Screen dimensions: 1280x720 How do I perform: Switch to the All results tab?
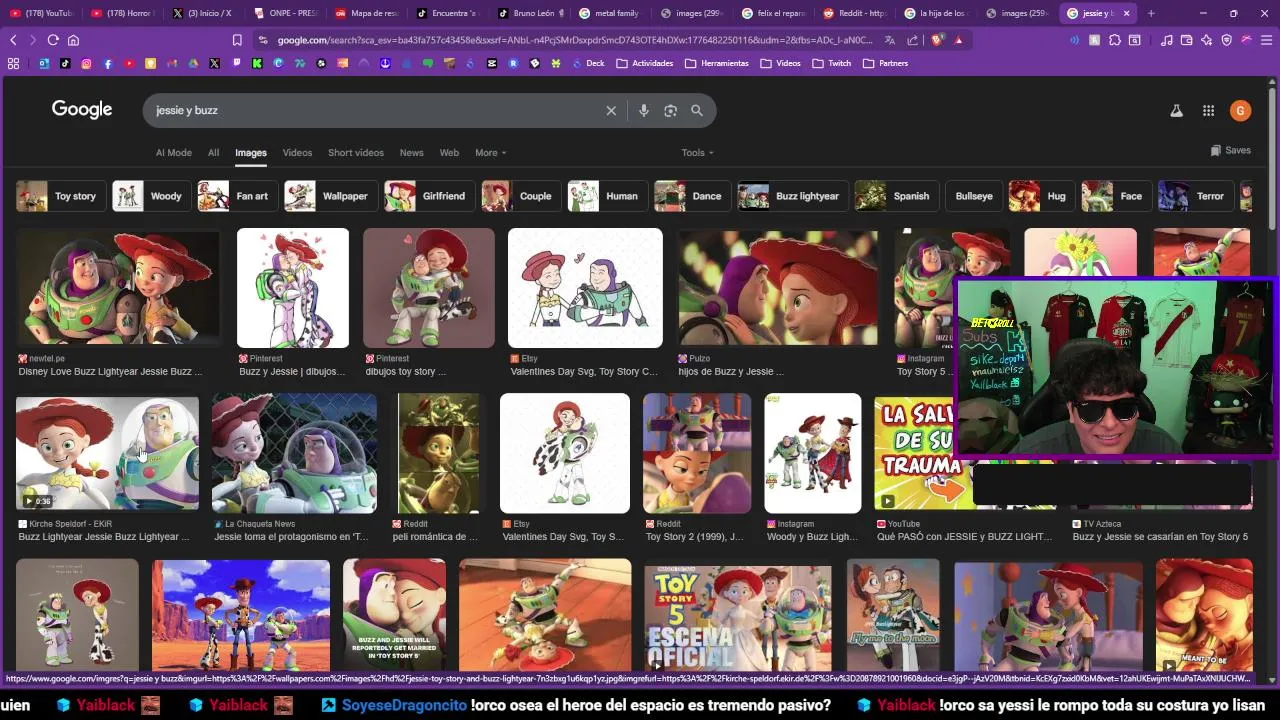[213, 153]
